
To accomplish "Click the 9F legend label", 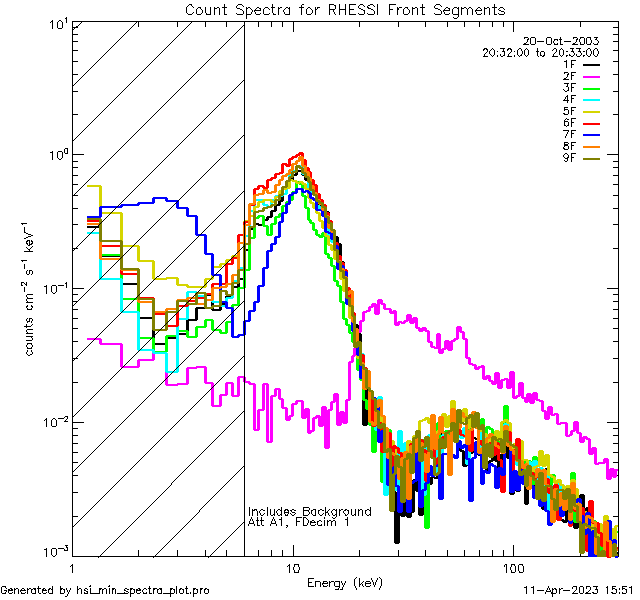I will pyautogui.click(x=570, y=159).
